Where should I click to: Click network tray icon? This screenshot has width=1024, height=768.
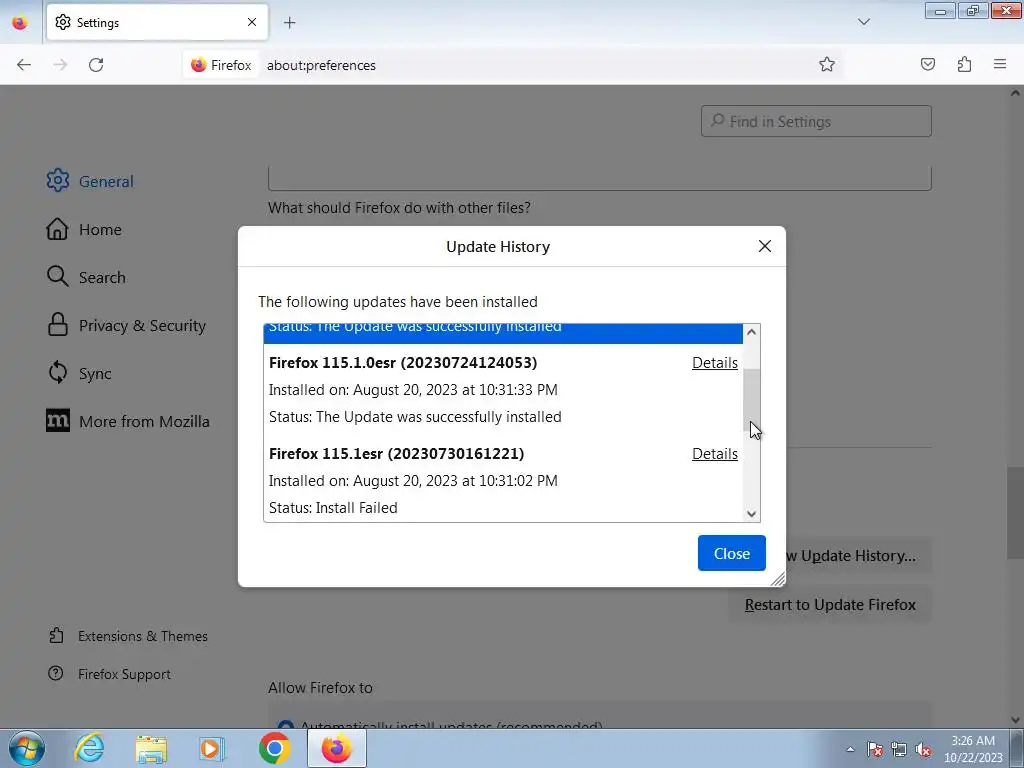(899, 749)
